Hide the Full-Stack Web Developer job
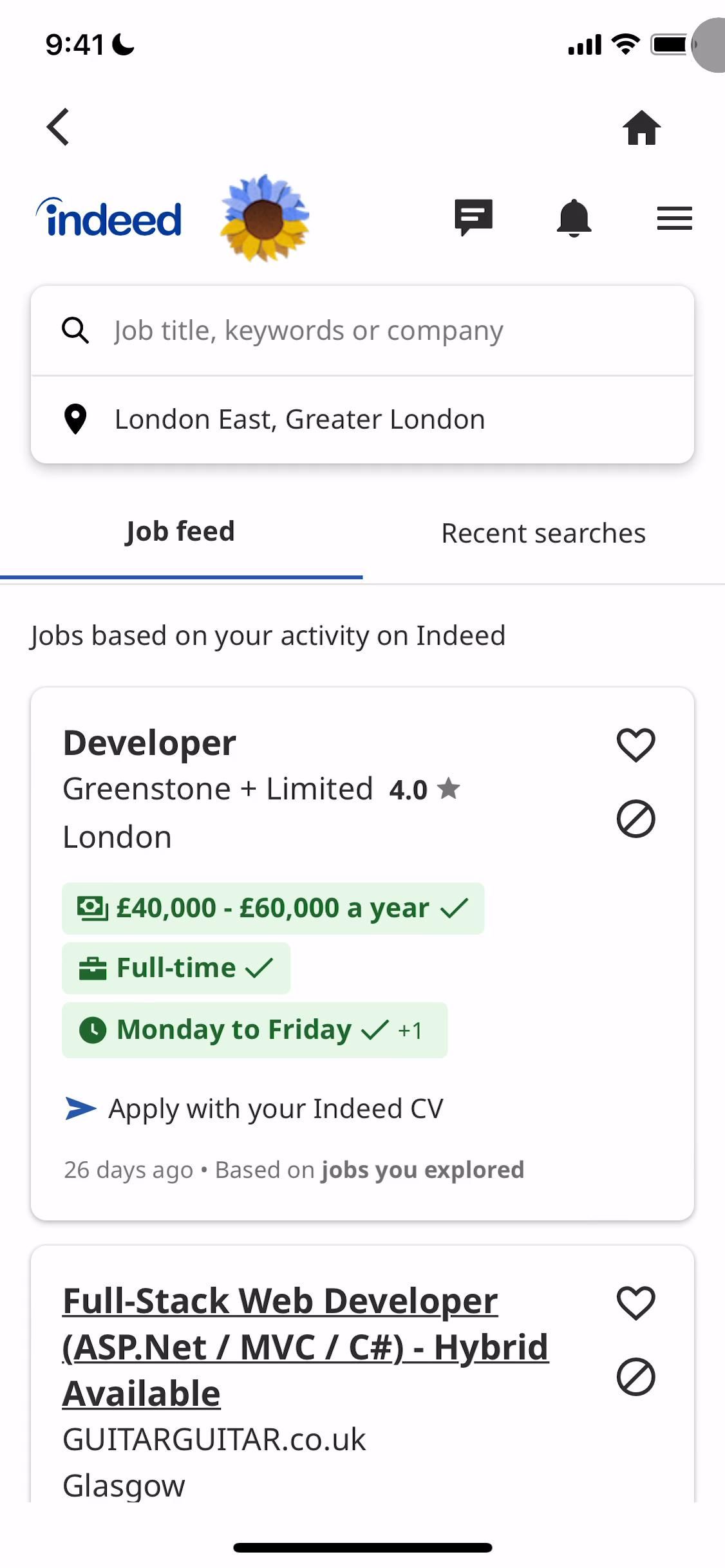 coord(636,1377)
